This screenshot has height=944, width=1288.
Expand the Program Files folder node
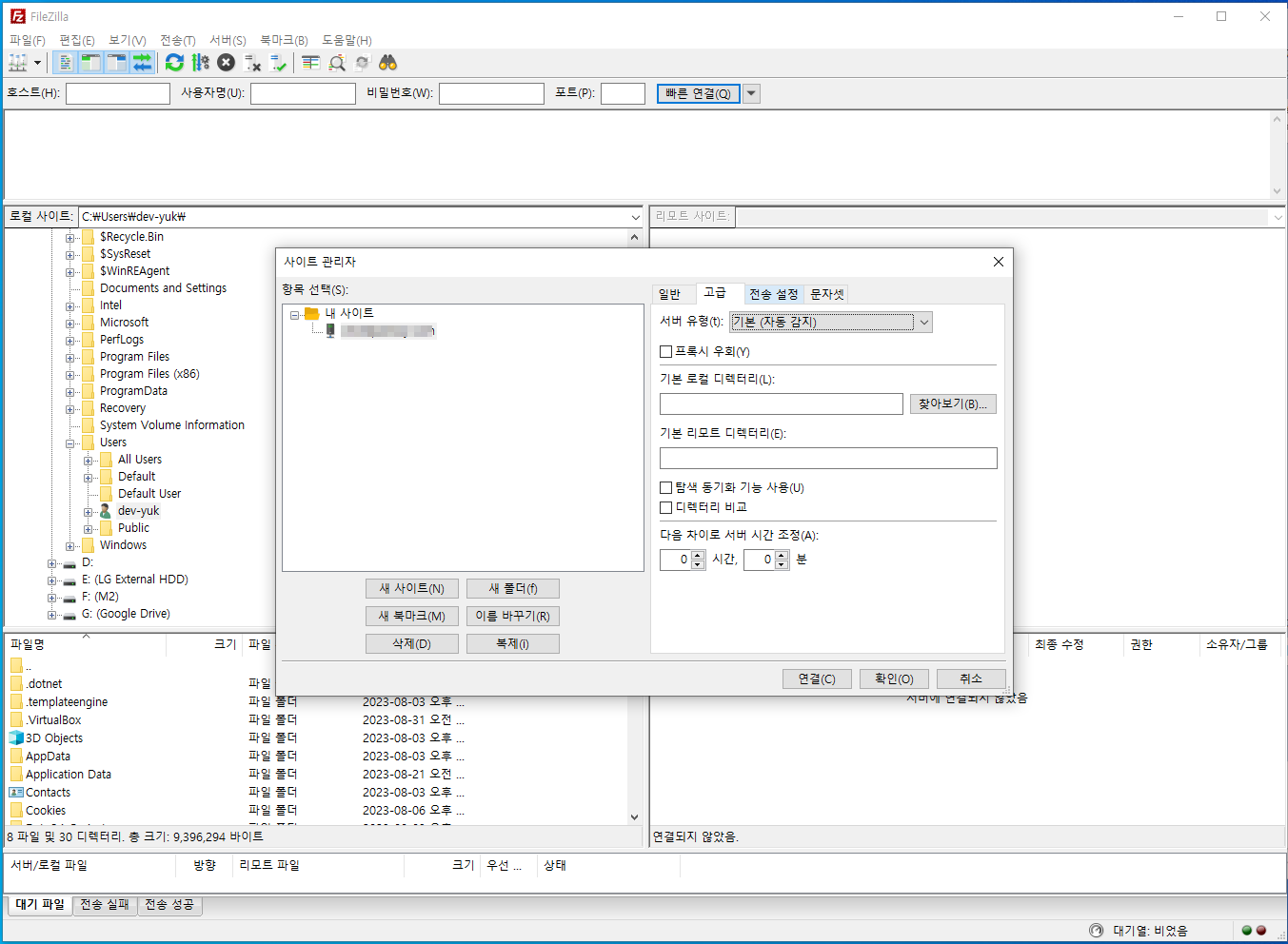pos(70,358)
